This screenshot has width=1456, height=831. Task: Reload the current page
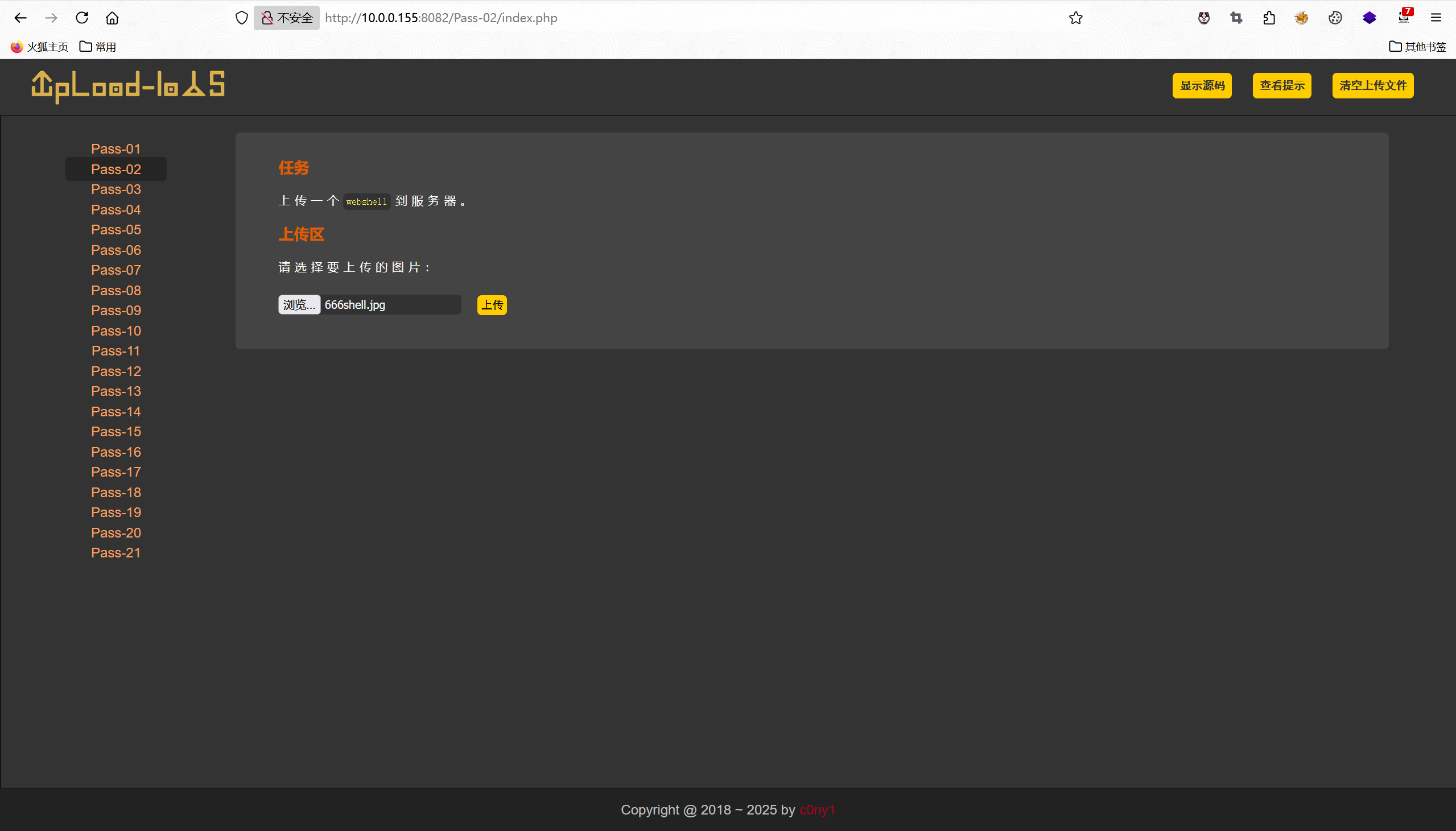pyautogui.click(x=81, y=18)
